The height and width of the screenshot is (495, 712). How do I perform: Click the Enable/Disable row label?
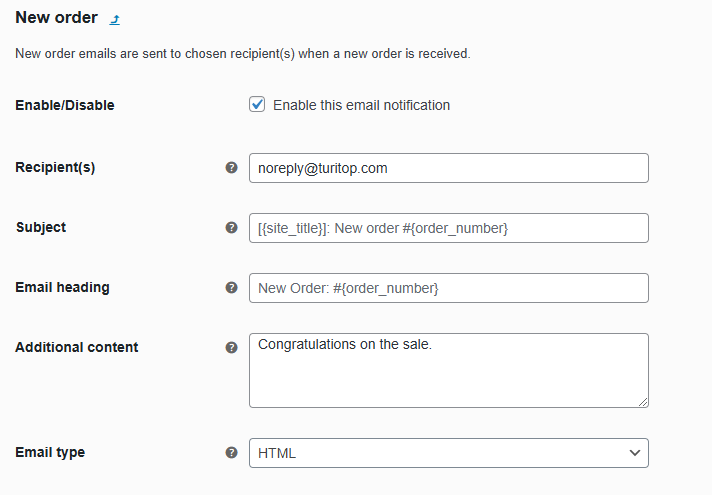(x=65, y=105)
